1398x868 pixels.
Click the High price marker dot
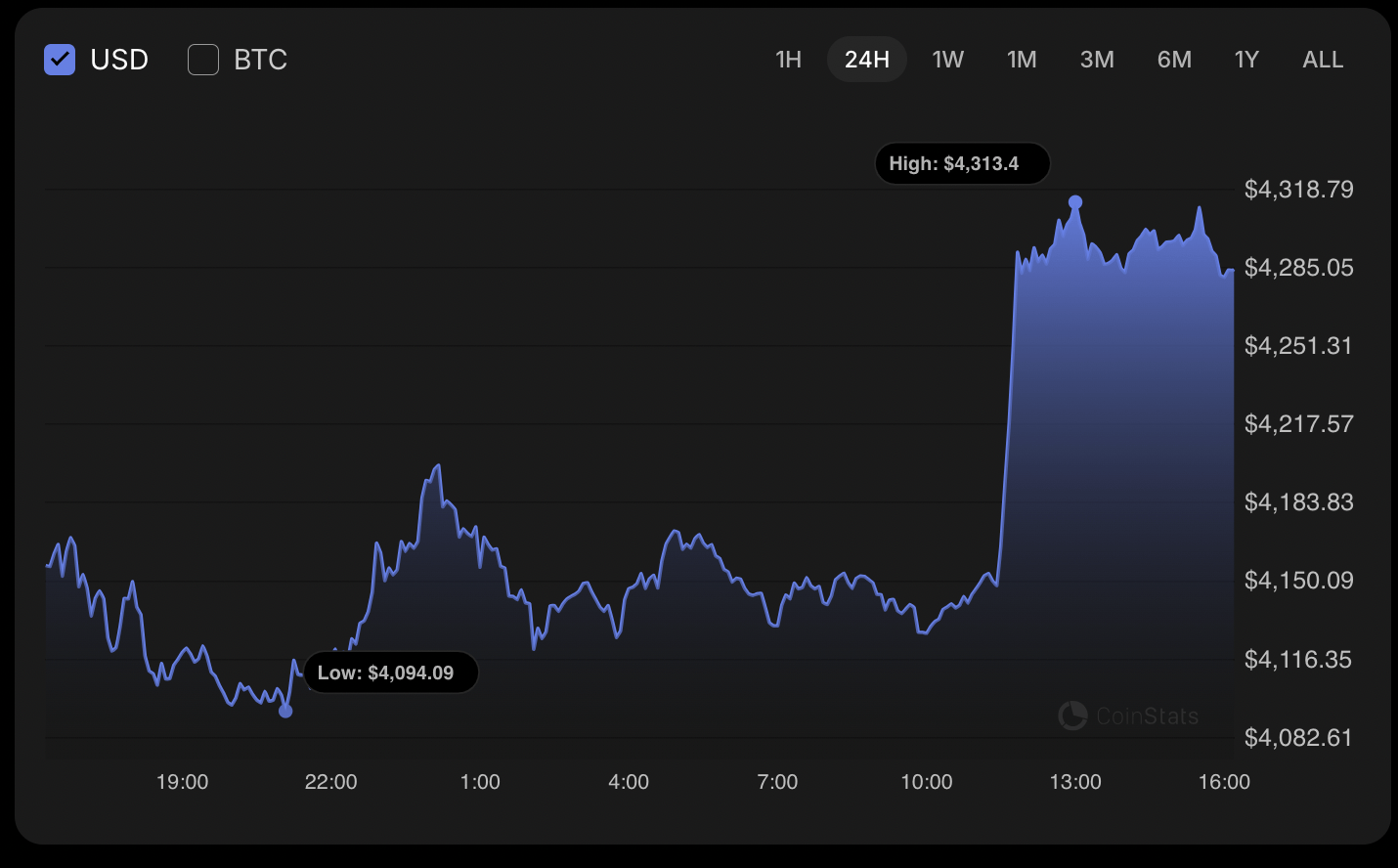[1075, 202]
